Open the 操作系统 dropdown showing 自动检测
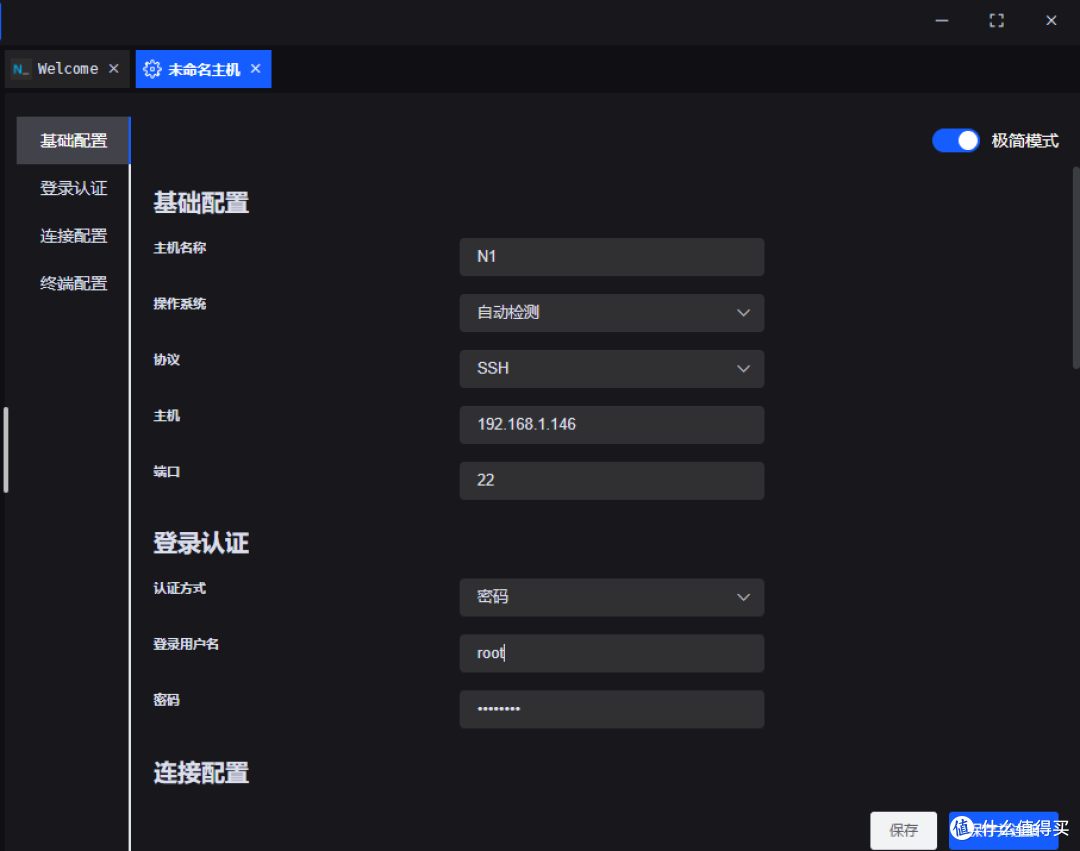Viewport: 1080px width, 851px height. click(x=612, y=313)
